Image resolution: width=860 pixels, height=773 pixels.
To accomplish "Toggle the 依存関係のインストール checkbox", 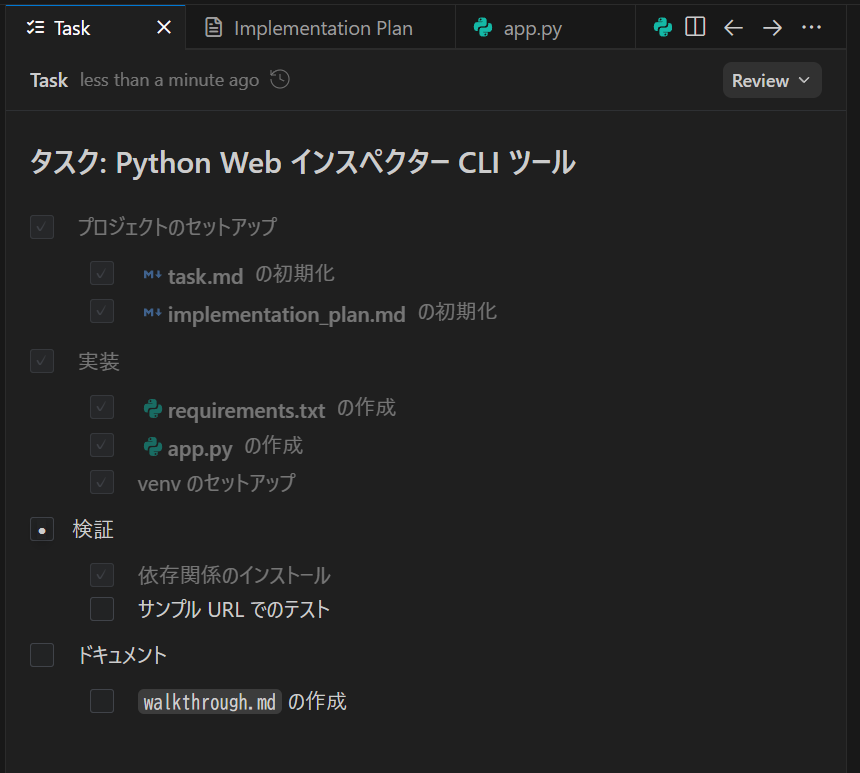I will pyautogui.click(x=102, y=575).
